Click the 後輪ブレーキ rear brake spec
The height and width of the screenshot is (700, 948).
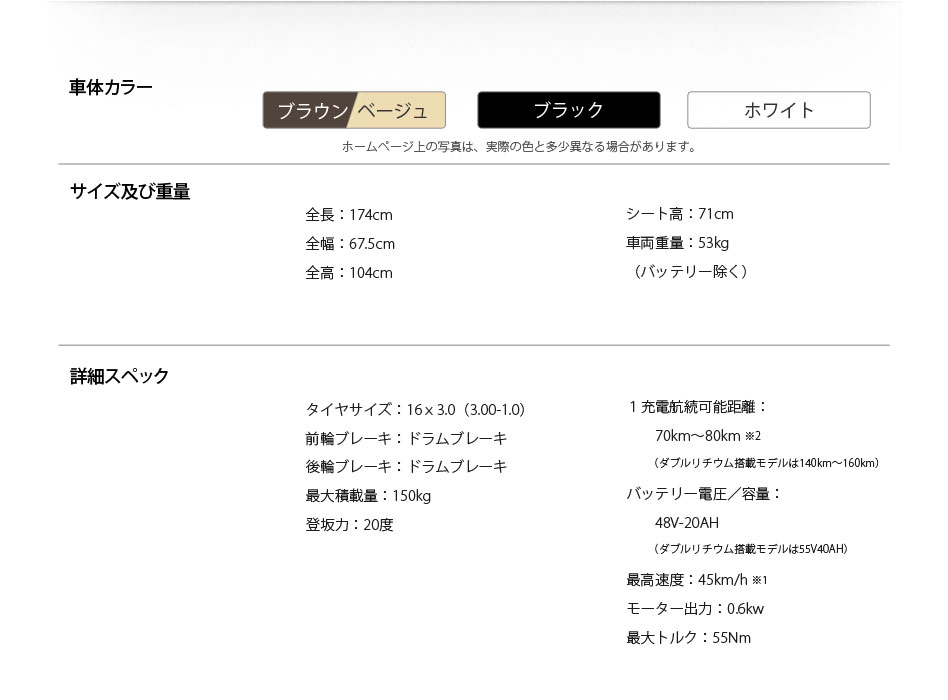point(406,467)
